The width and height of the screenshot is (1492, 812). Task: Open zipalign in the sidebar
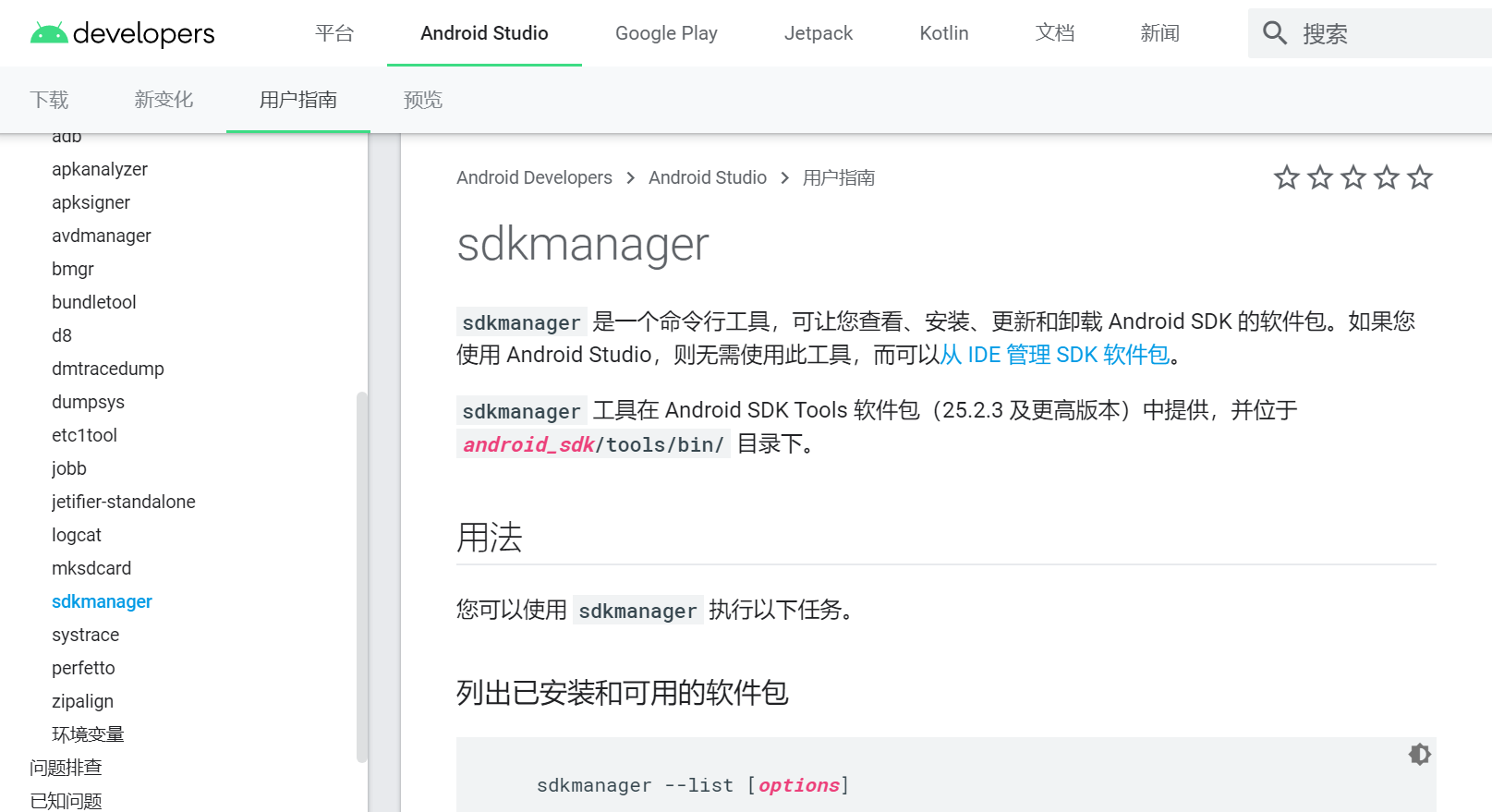click(82, 701)
